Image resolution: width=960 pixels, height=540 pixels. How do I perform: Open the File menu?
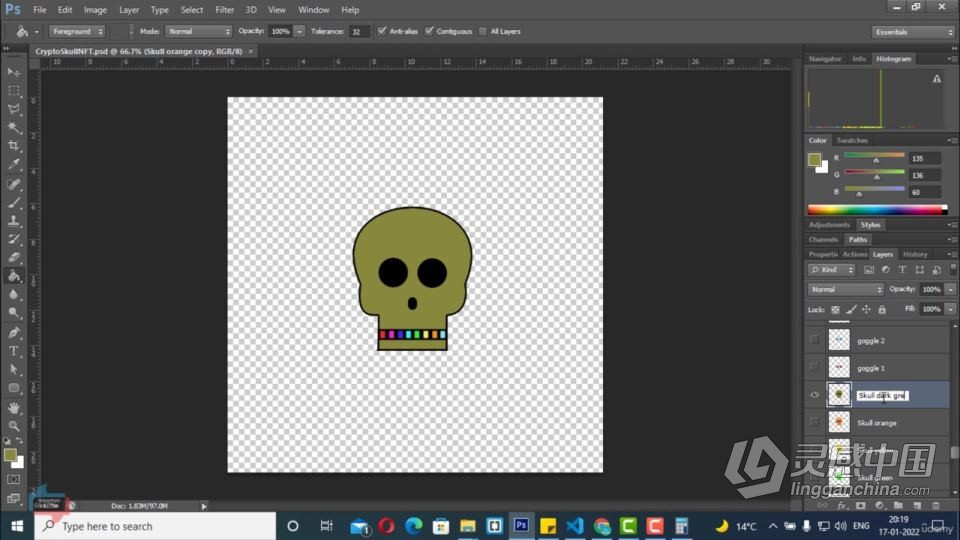[40, 10]
